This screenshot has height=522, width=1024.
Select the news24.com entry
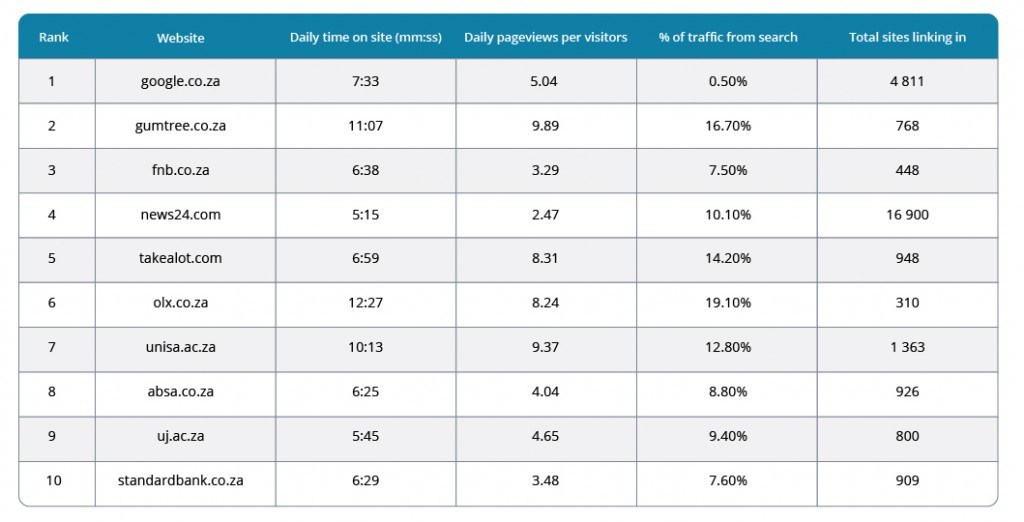[x=180, y=214]
